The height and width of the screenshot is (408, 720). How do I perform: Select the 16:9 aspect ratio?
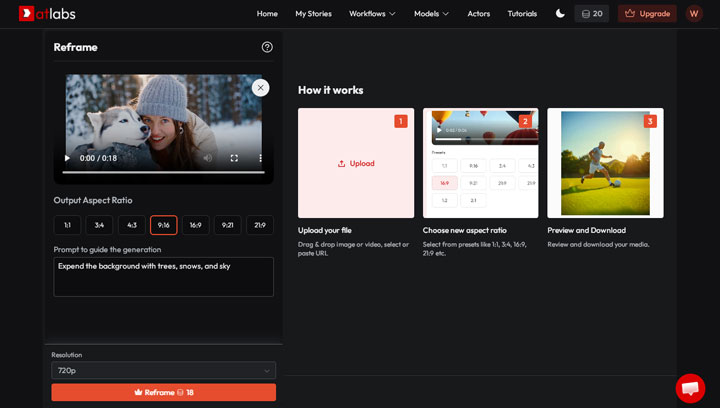click(x=196, y=225)
